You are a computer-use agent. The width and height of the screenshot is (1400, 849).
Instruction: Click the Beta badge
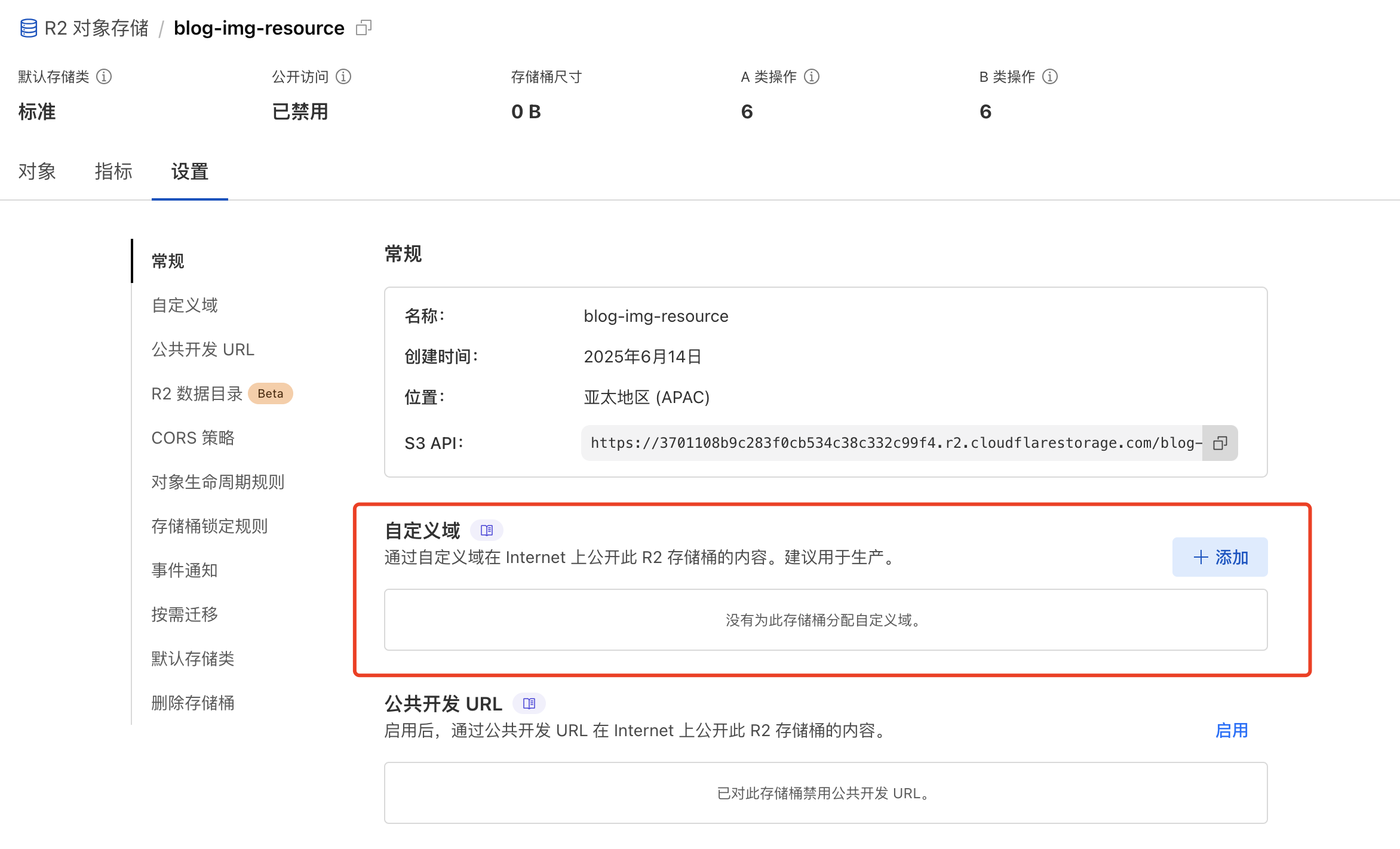[x=271, y=393]
